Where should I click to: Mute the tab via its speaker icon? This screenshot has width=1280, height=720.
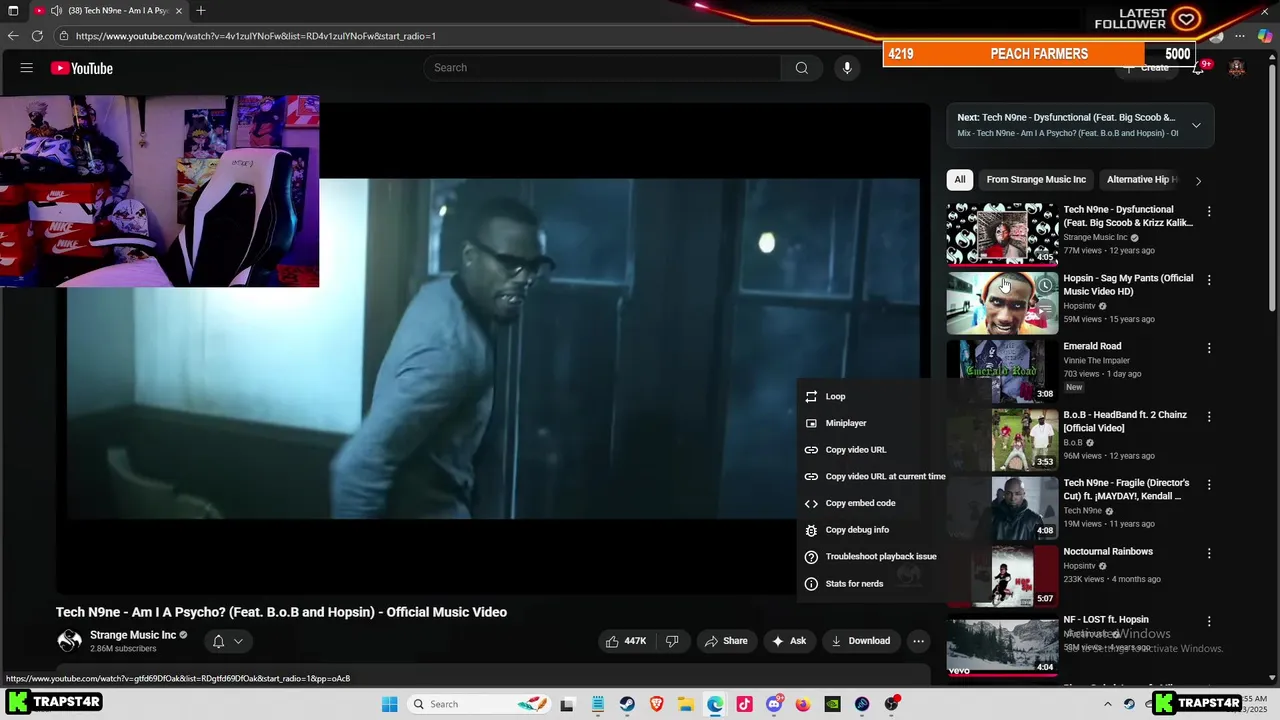point(57,11)
